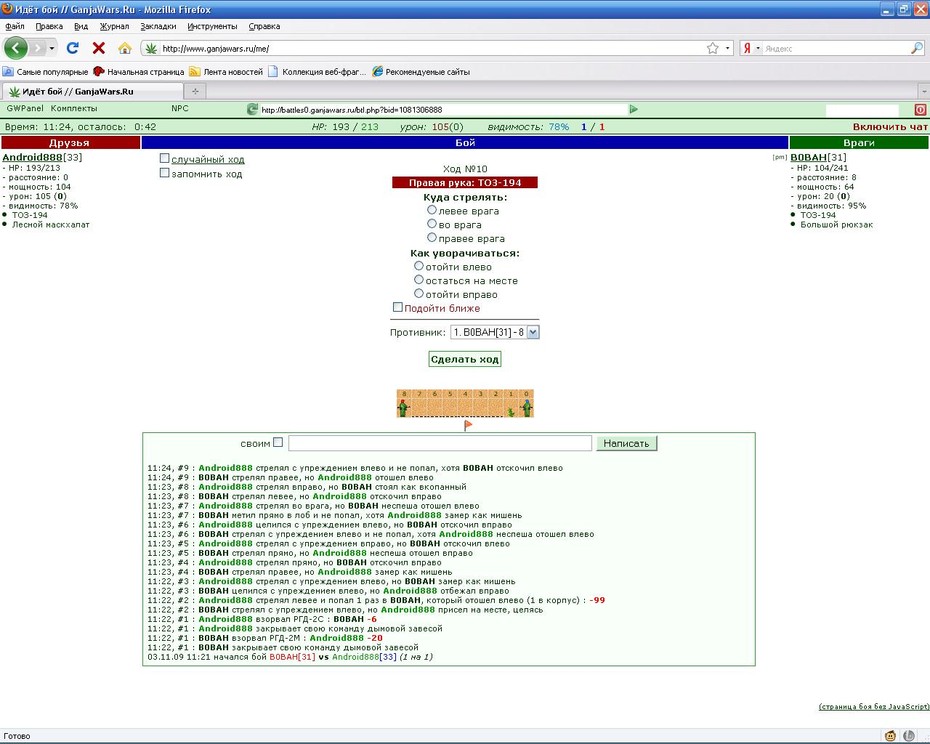Click the right soldier on the battlefield map
Image resolution: width=930 pixels, height=744 pixels.
coord(526,408)
